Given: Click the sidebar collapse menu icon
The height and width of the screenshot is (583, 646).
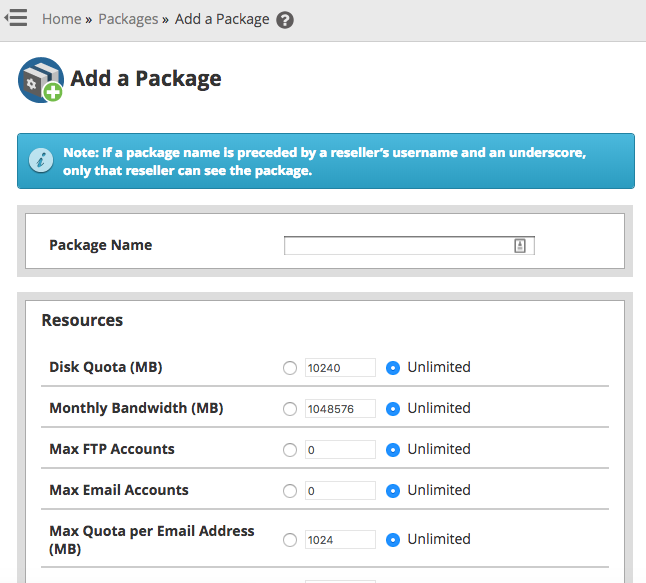Looking at the screenshot, I should pos(16,19).
